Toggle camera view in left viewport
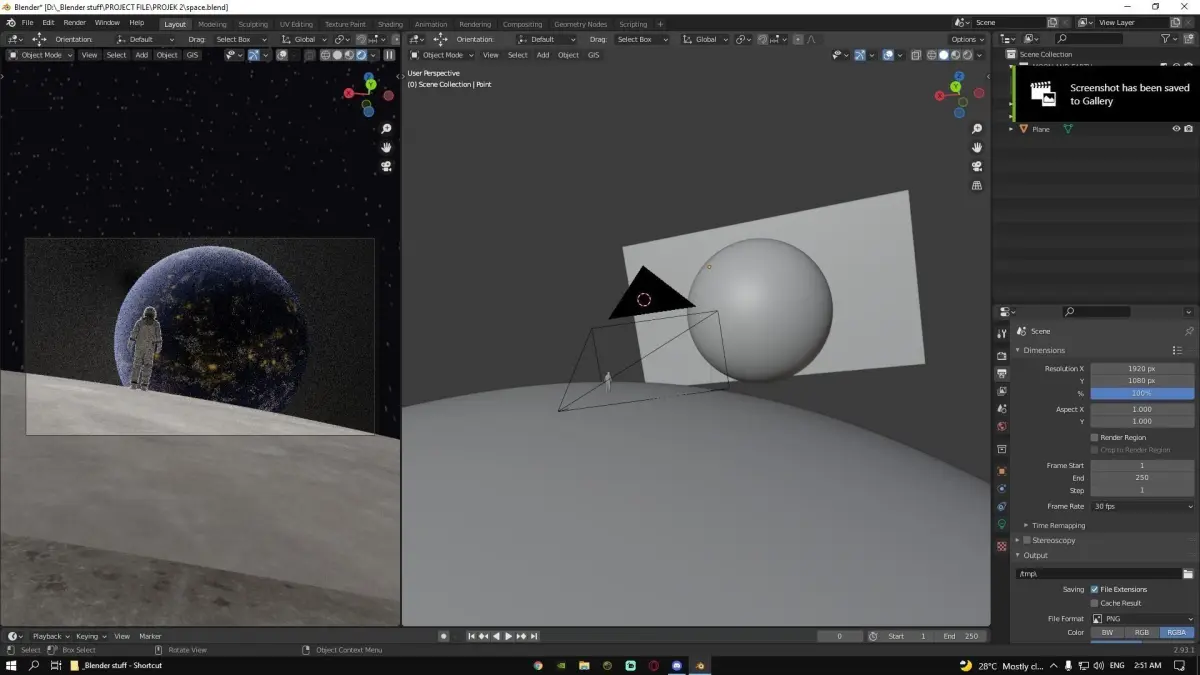Viewport: 1200px width, 675px height. tap(386, 166)
